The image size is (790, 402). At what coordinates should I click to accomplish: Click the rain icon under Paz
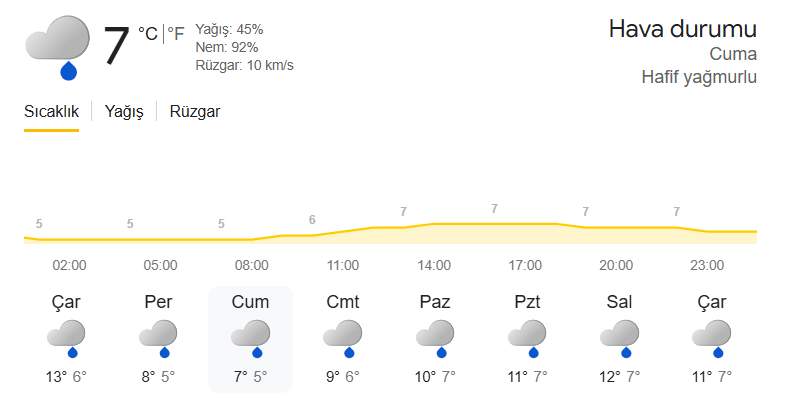pos(434,338)
